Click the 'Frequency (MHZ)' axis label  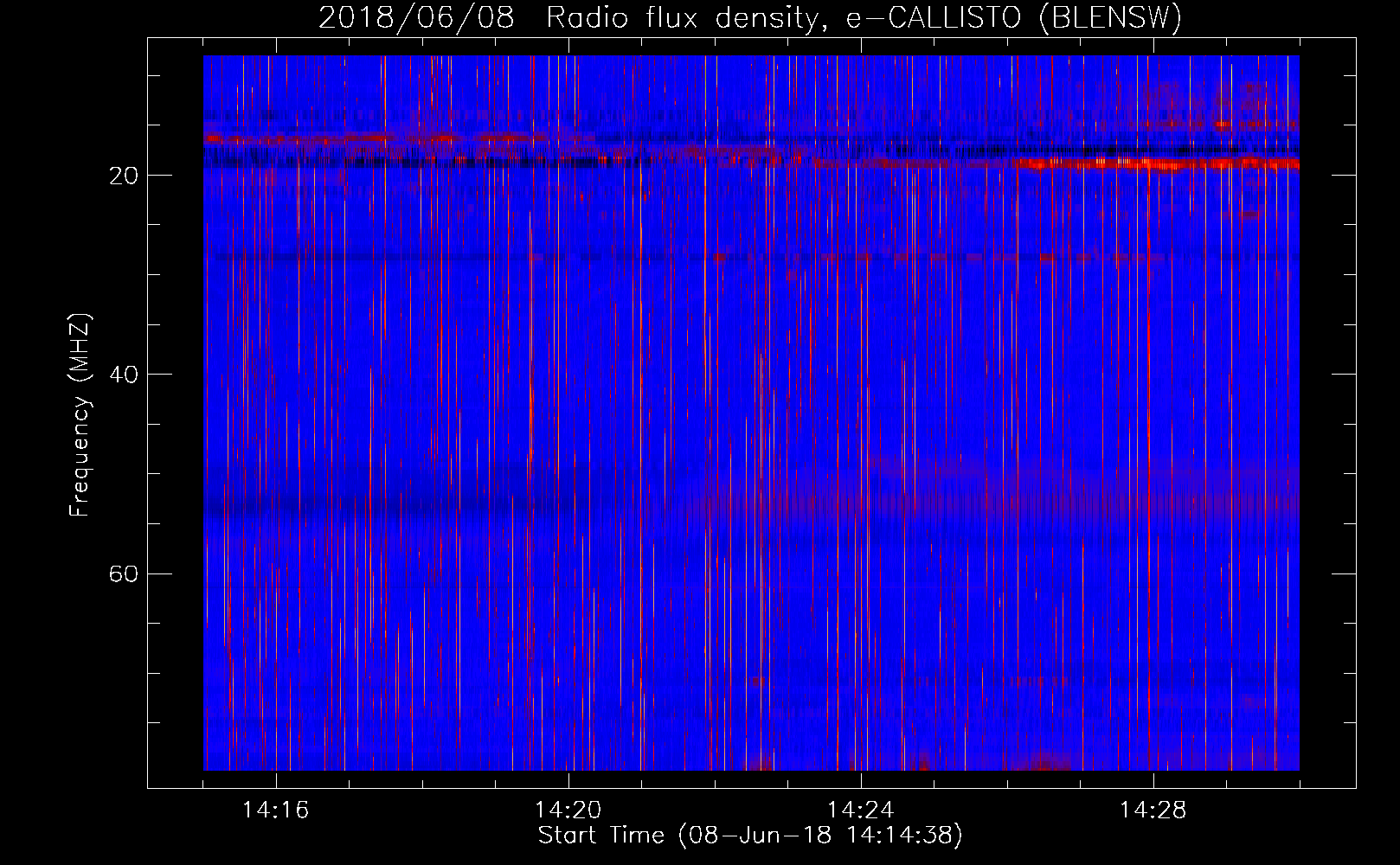[x=80, y=415]
